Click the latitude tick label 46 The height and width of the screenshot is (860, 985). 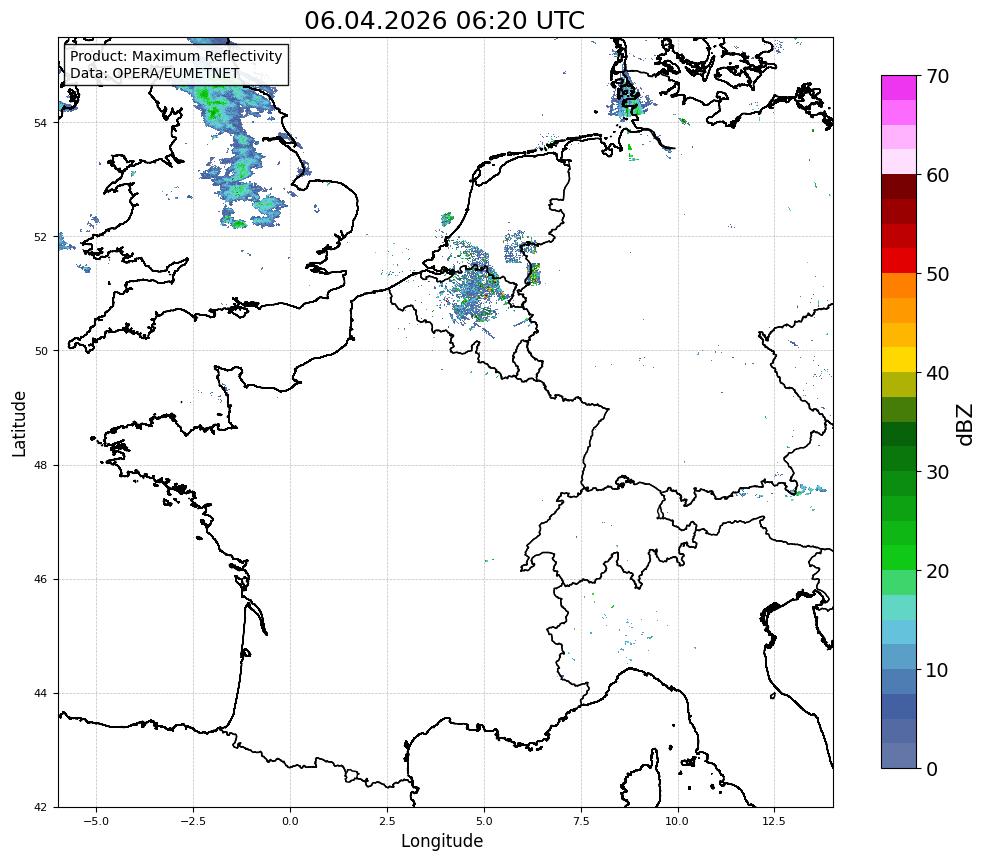(40, 579)
